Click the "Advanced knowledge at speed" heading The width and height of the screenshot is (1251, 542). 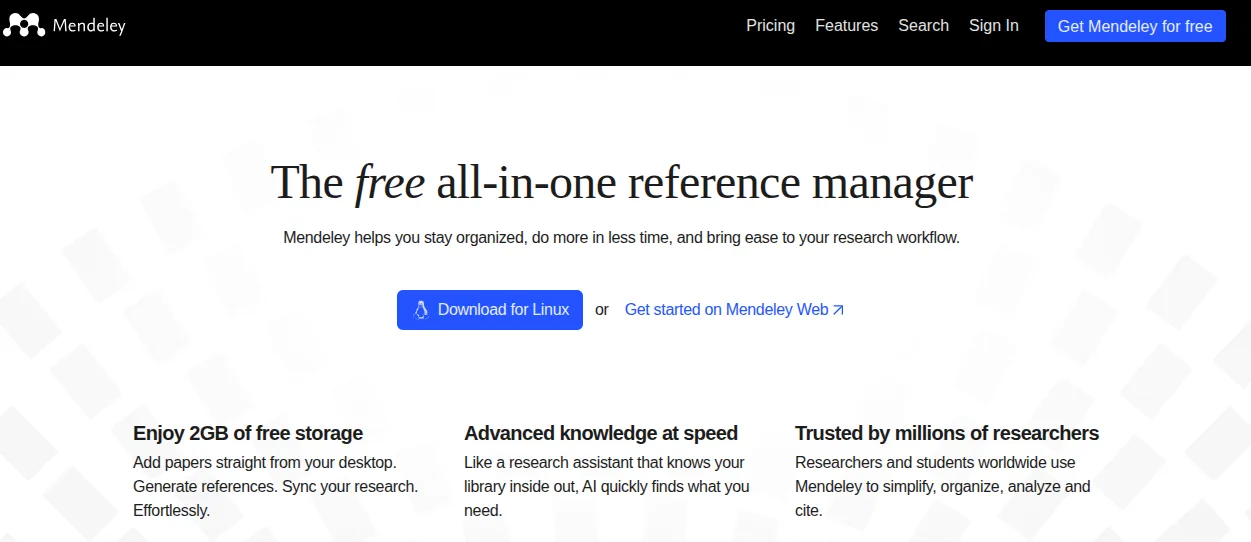(x=601, y=433)
